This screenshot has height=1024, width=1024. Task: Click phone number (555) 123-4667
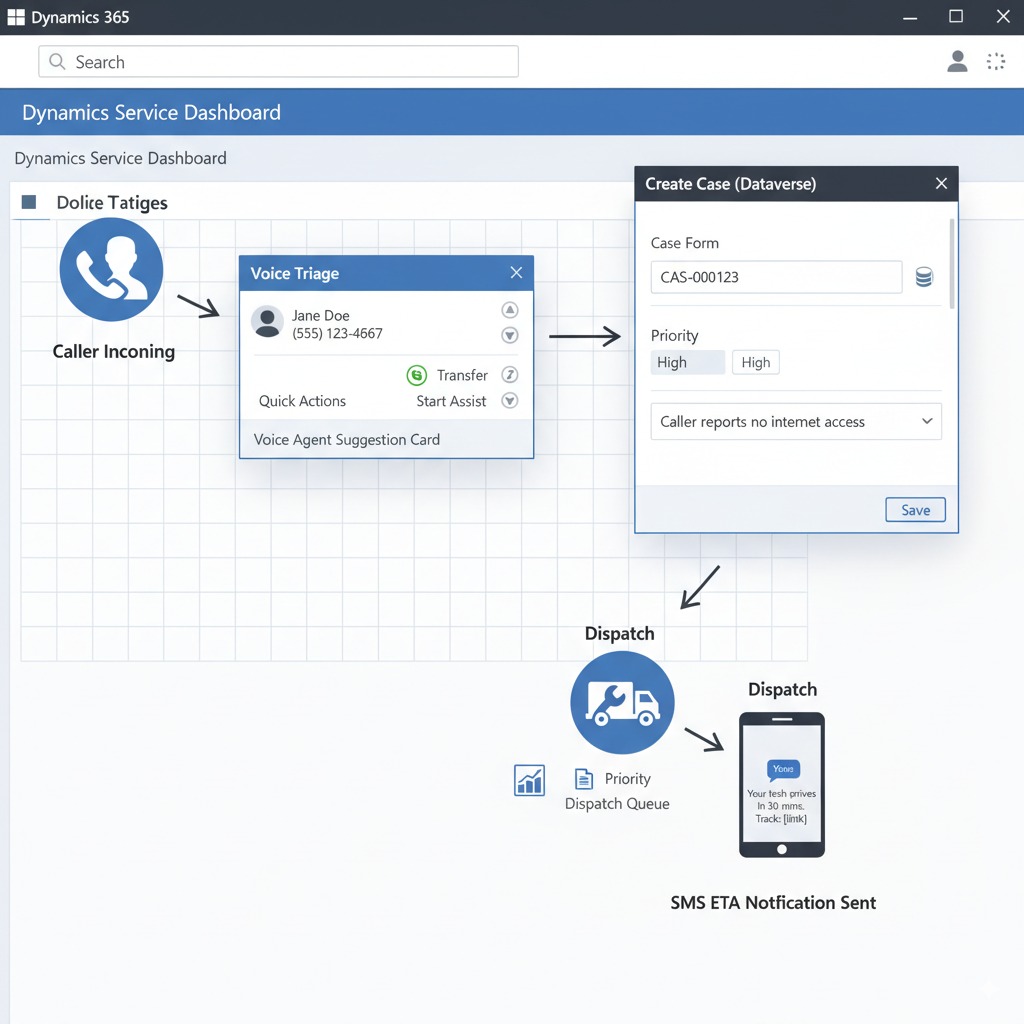pos(338,334)
